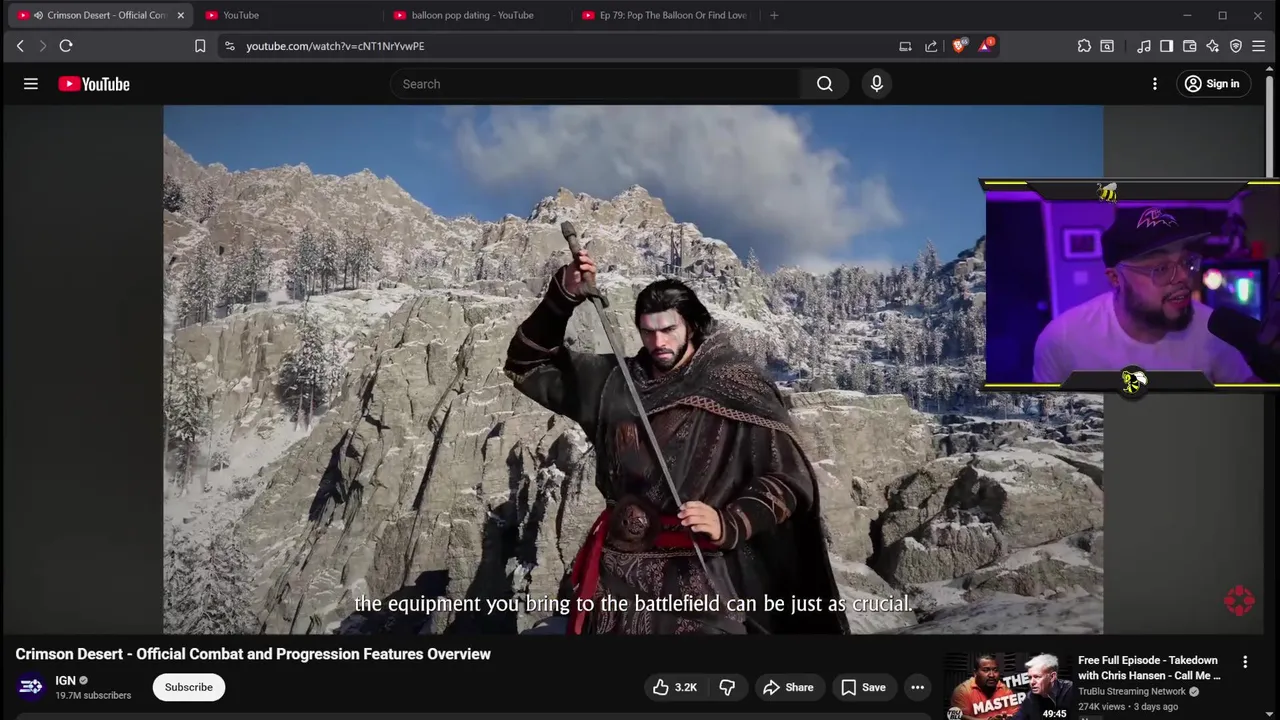Viewport: 1280px width, 720px height.
Task: Click the video title text
Action: tap(253, 654)
